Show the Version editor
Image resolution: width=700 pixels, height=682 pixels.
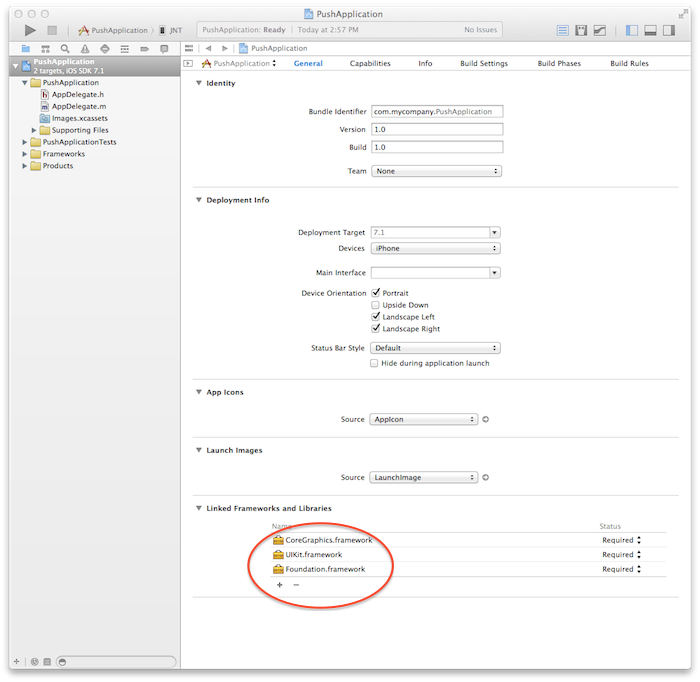(600, 30)
